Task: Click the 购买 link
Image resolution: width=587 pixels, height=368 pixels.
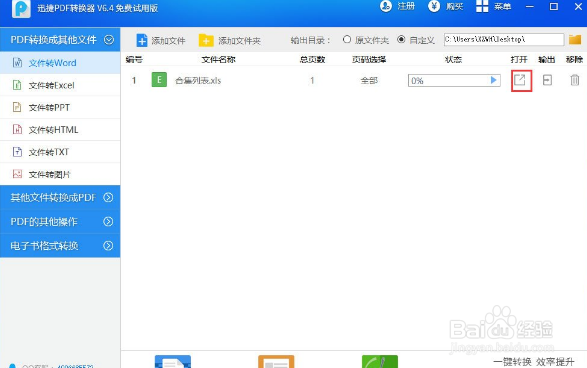Action: (454, 6)
